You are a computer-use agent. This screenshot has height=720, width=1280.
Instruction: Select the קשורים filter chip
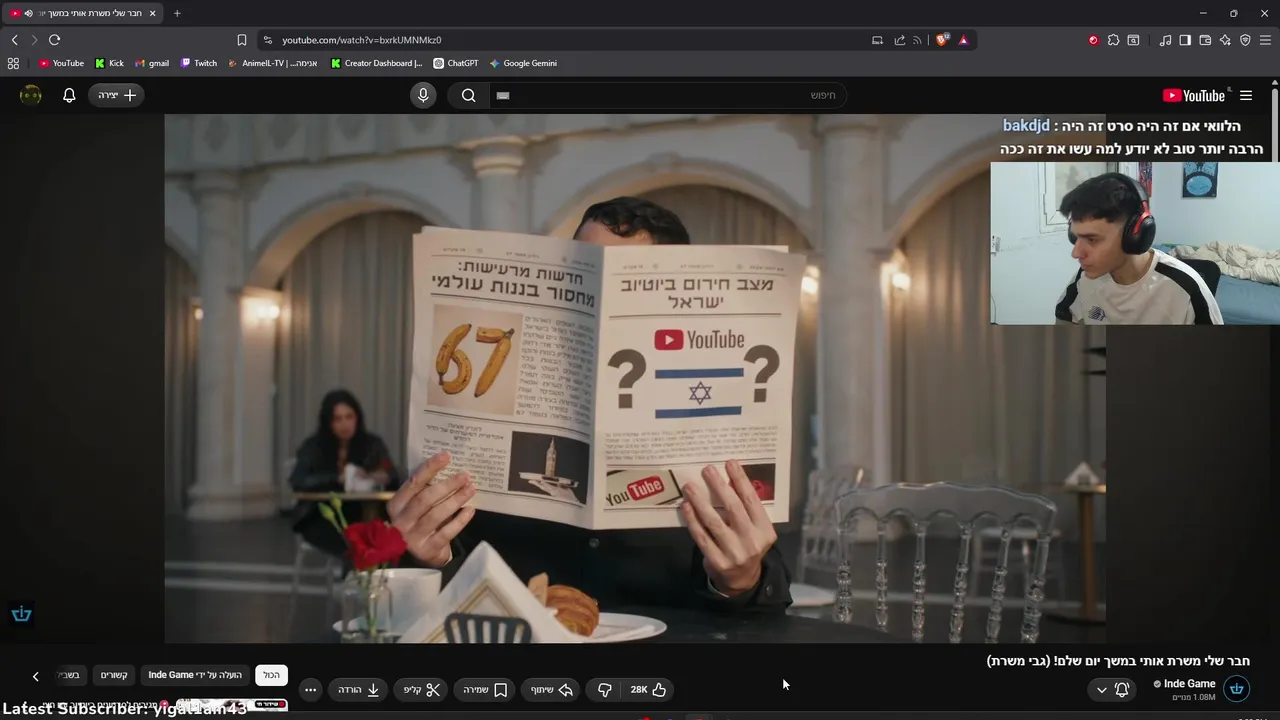(114, 675)
